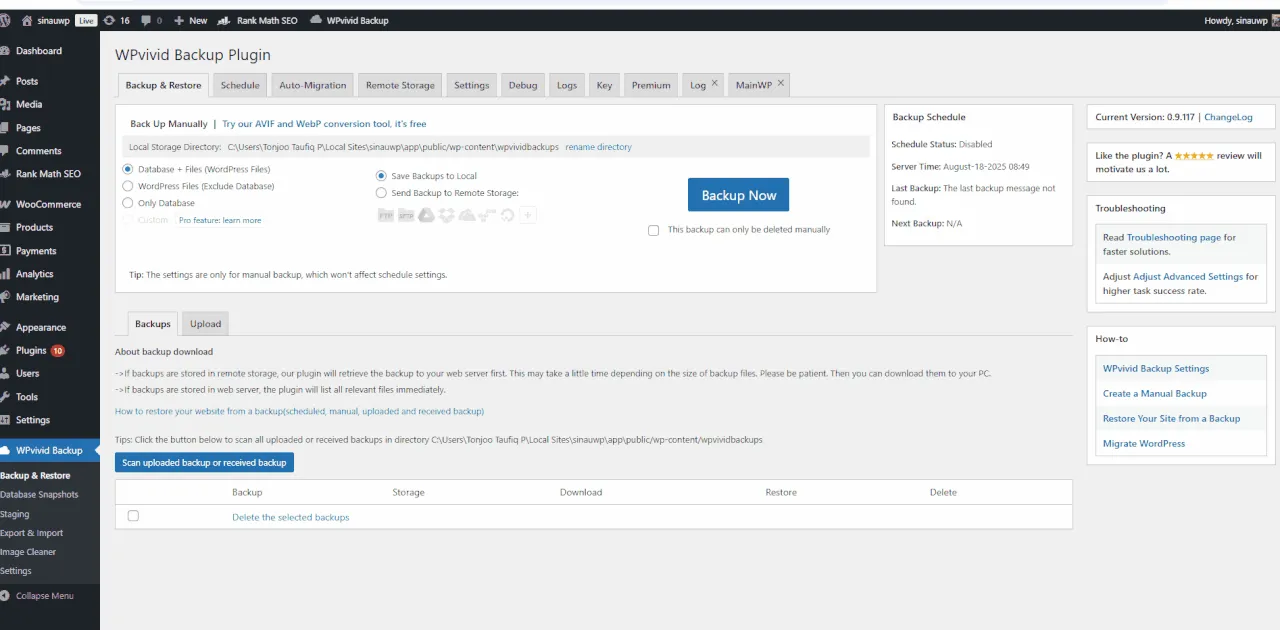Click the Backup Now button

[738, 195]
